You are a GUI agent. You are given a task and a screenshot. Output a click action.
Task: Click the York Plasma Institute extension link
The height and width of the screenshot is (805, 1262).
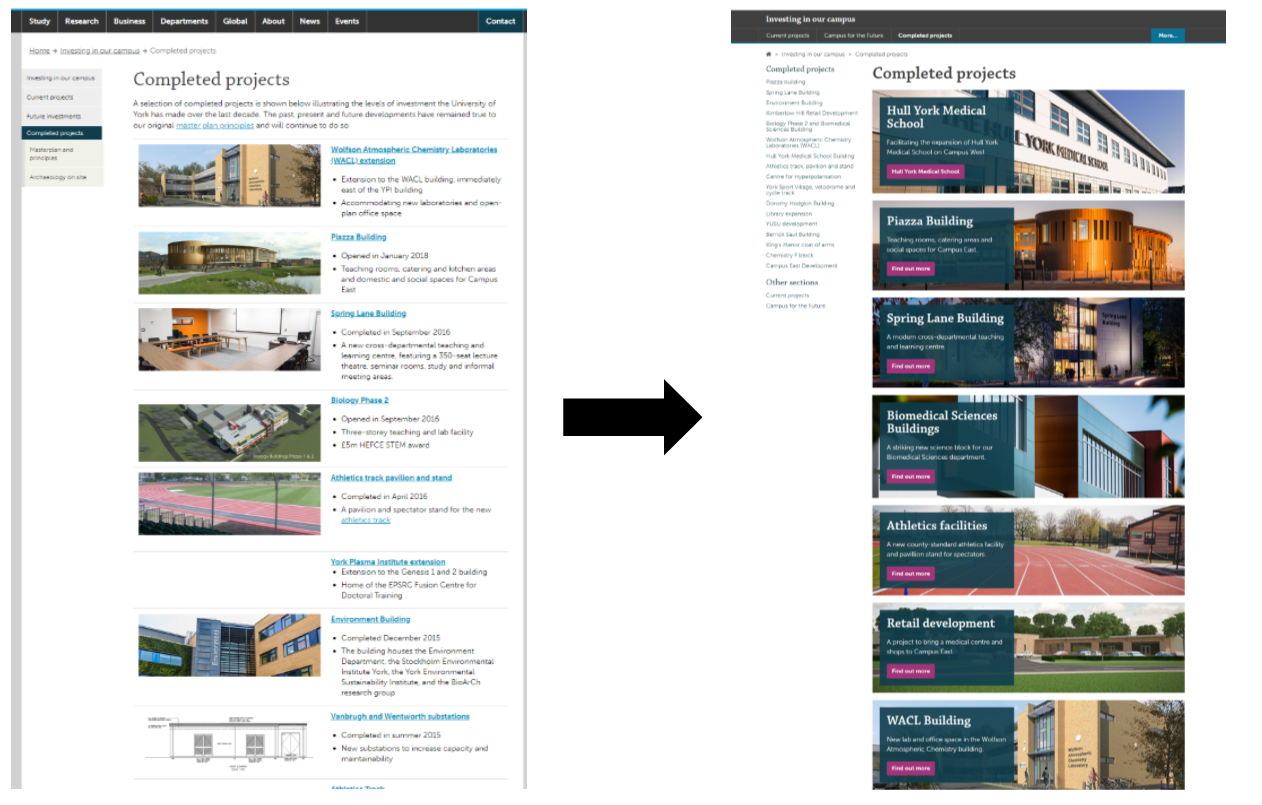[x=388, y=562]
